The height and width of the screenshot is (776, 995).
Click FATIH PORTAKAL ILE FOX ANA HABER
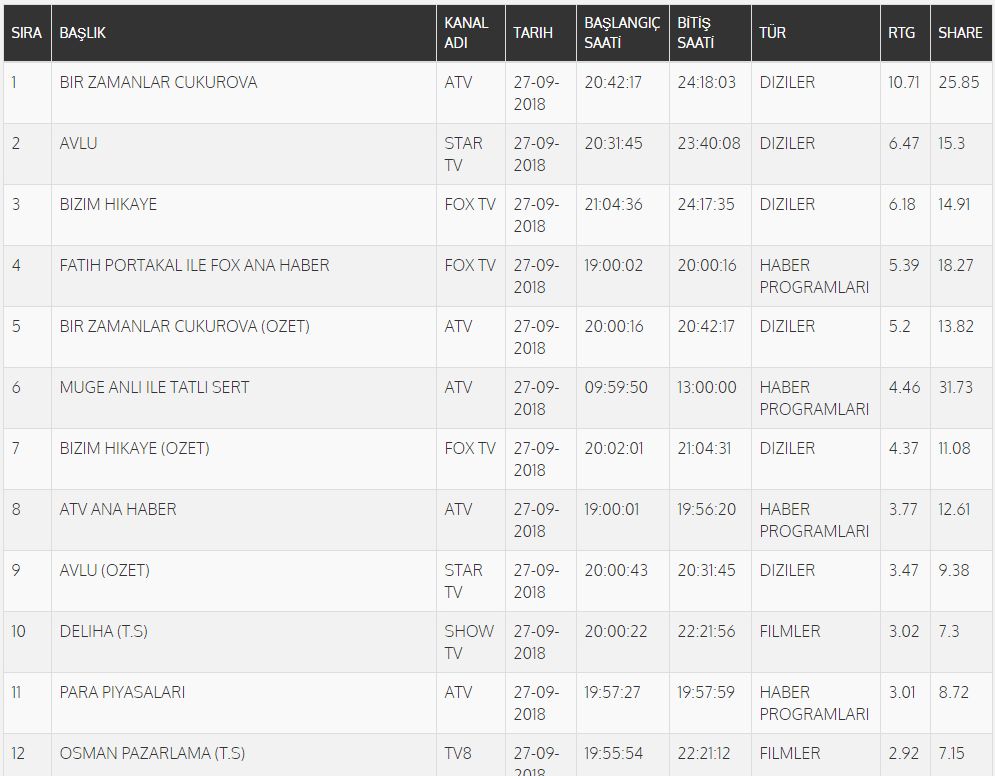pos(194,265)
